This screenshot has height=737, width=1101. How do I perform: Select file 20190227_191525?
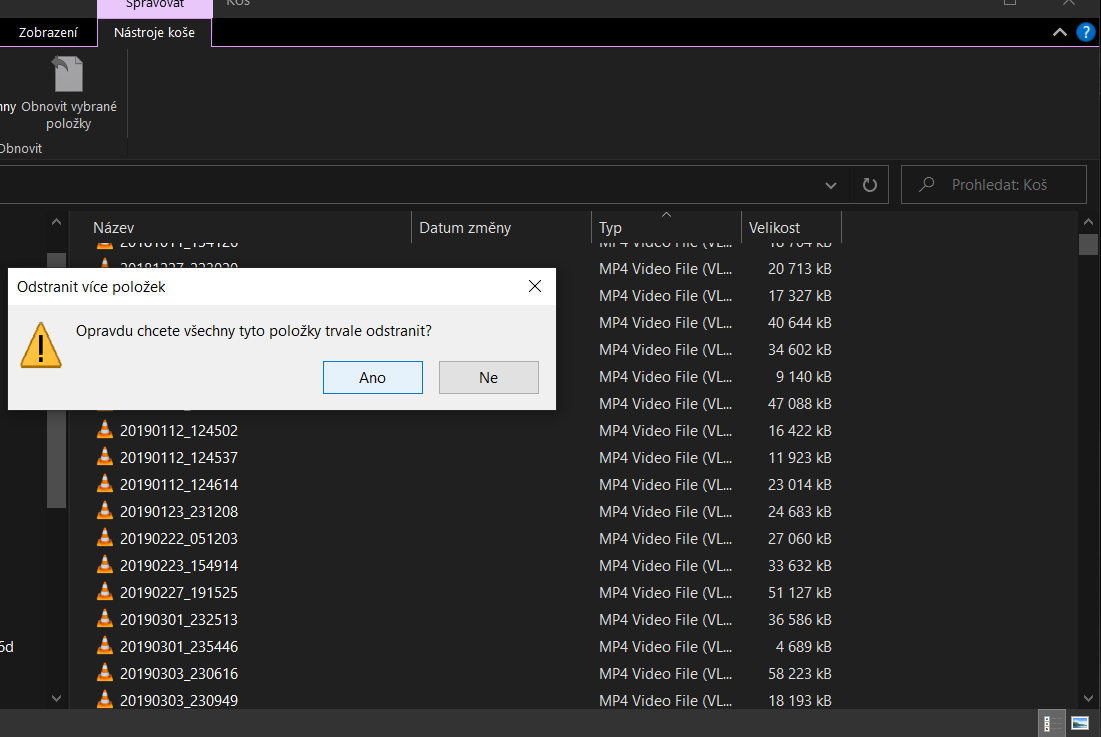(178, 593)
